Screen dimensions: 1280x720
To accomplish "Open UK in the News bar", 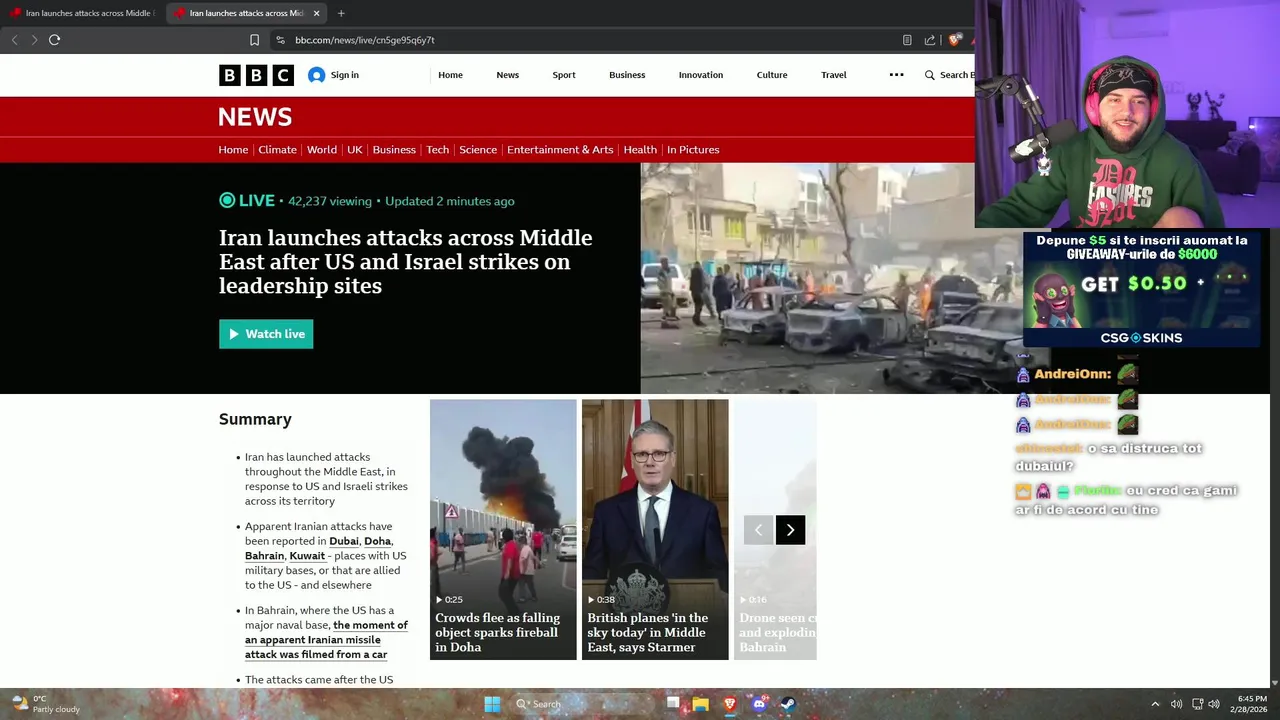I will [x=355, y=150].
